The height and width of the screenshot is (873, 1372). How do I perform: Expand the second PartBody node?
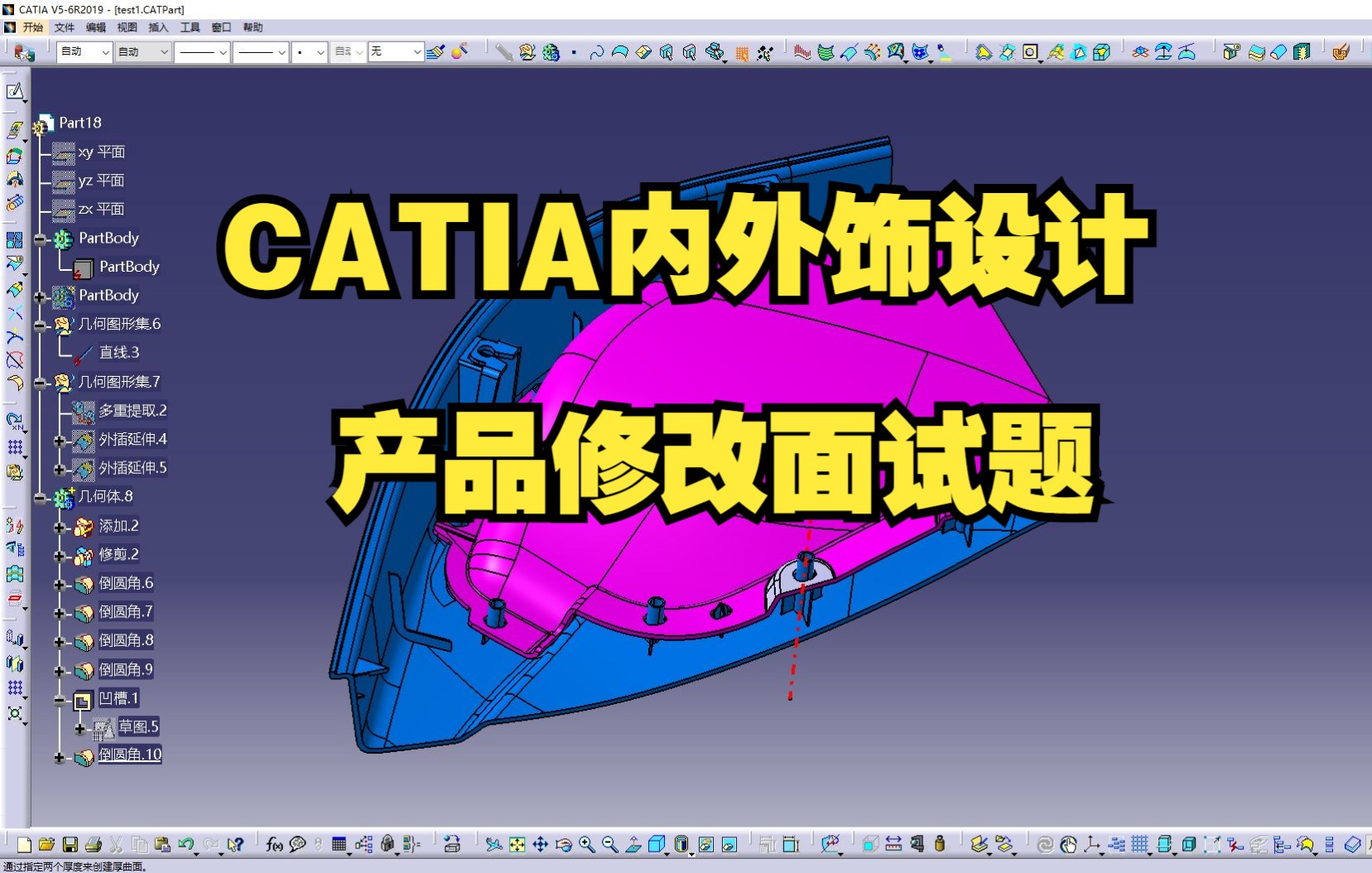click(40, 297)
